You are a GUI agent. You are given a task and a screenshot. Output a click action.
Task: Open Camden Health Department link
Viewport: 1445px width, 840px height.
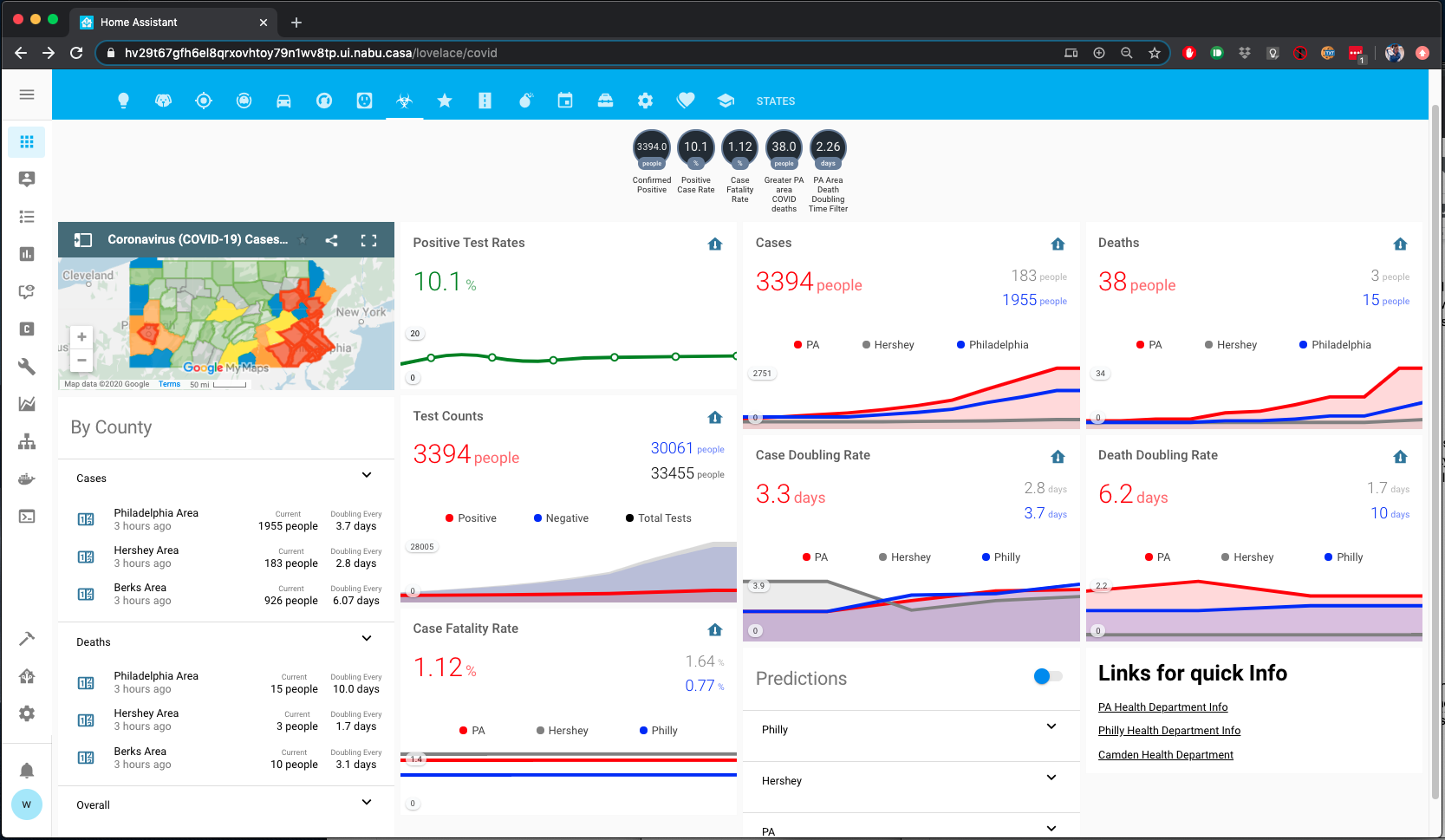click(1165, 755)
